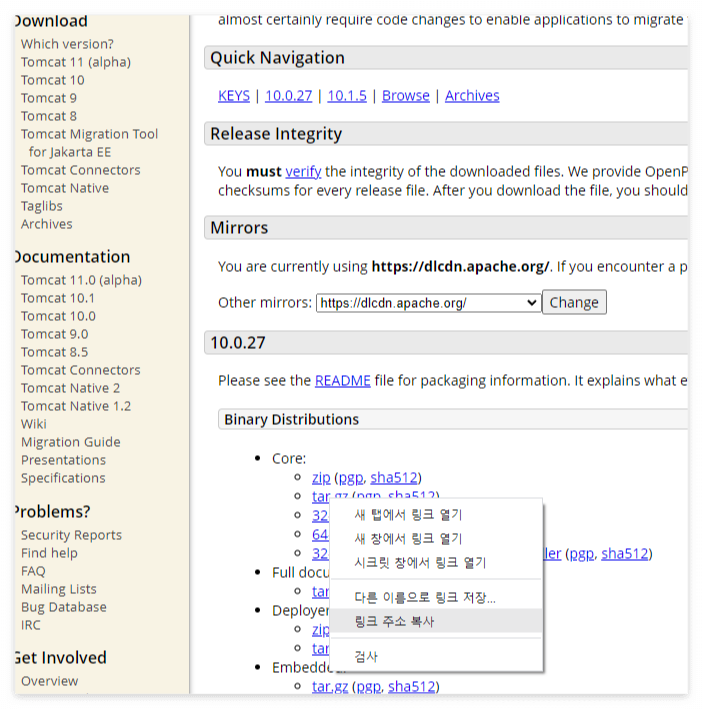Choose '새 창에서 링크 열기' in context menu
The image size is (703, 709).
pyautogui.click(x=436, y=539)
